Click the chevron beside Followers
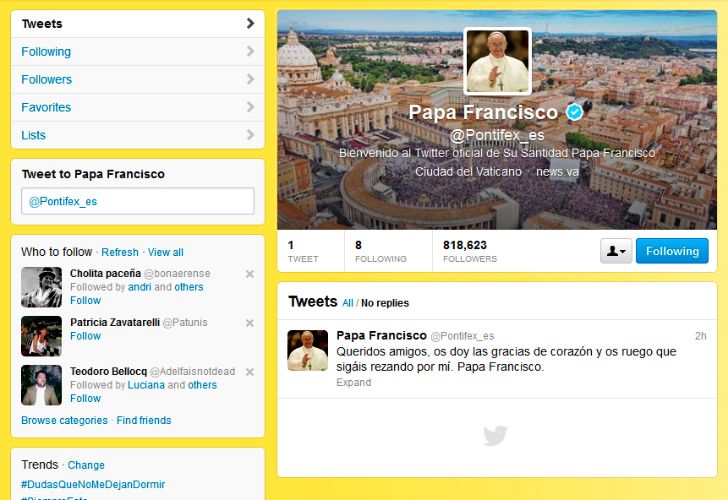The width and height of the screenshot is (728, 500). [250, 79]
